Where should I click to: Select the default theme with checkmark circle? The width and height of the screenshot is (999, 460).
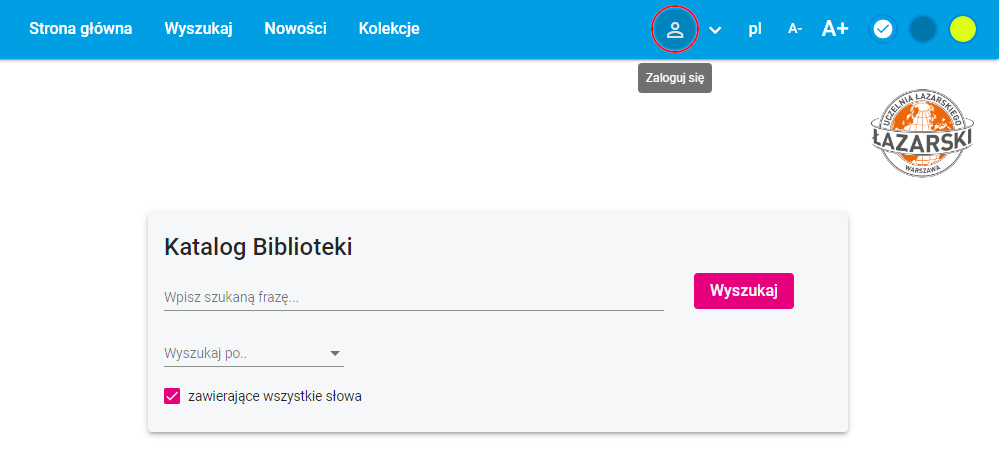click(882, 29)
